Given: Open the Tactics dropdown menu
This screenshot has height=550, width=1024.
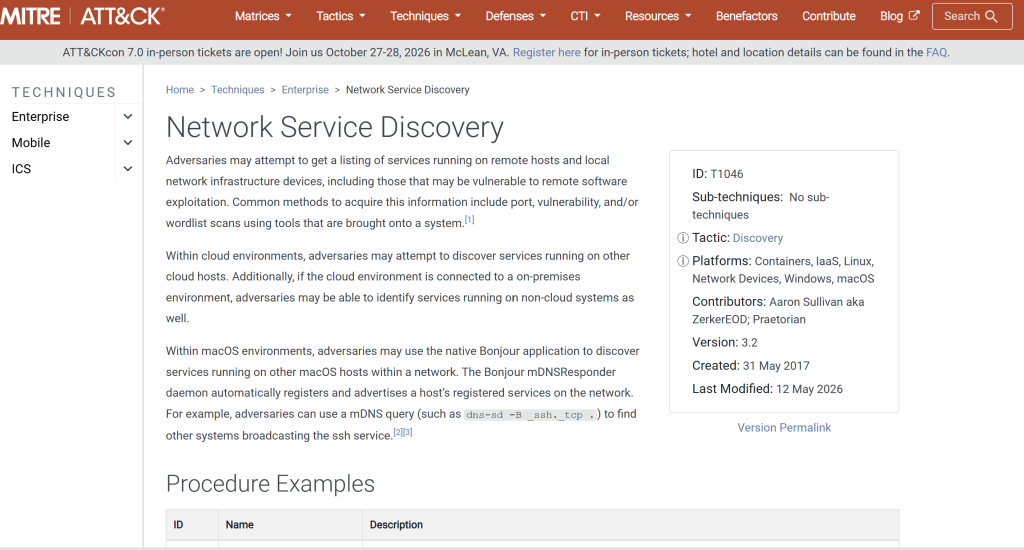Looking at the screenshot, I should pos(341,16).
